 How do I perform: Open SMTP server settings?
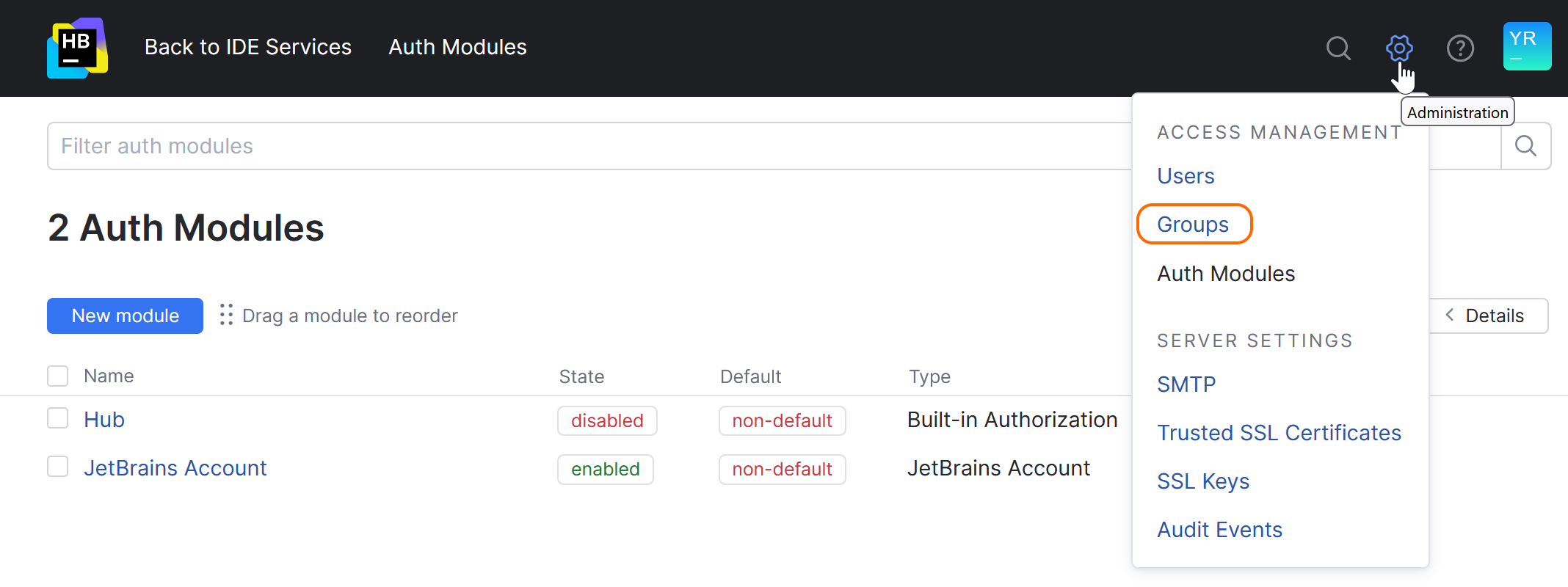[x=1186, y=384]
